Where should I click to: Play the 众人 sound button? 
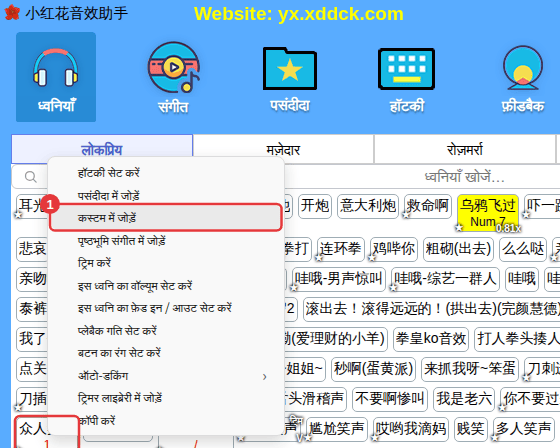[x=33, y=432]
